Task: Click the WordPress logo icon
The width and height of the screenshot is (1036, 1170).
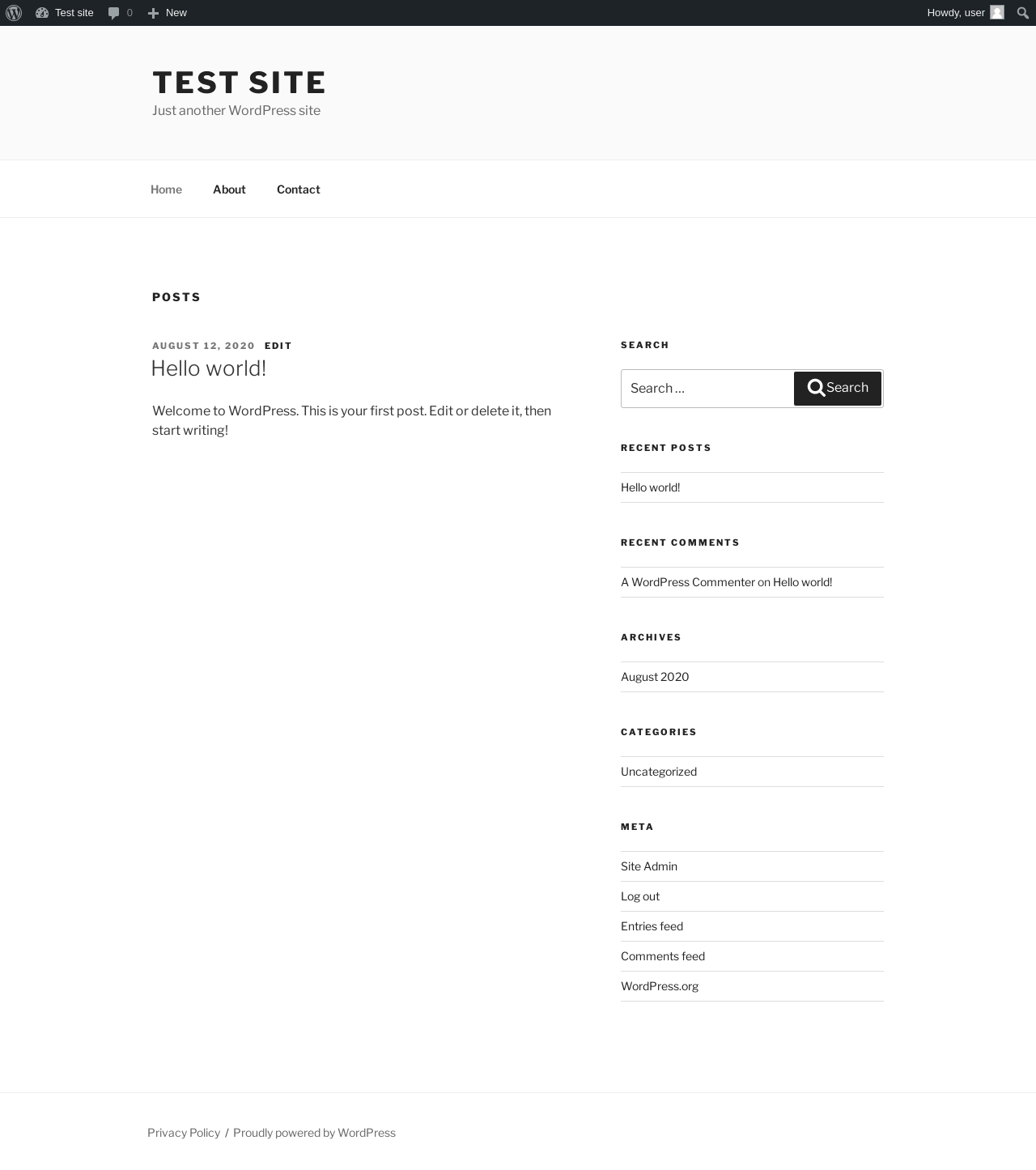Action: click(x=14, y=13)
